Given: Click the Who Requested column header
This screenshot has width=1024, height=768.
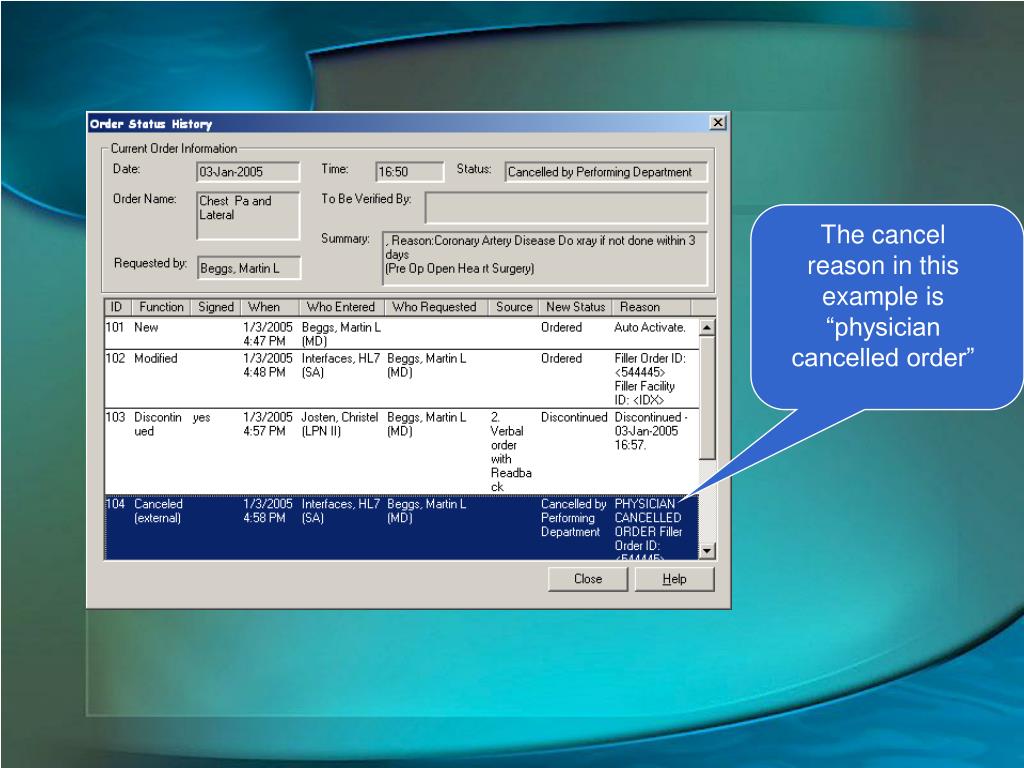Looking at the screenshot, I should (434, 307).
